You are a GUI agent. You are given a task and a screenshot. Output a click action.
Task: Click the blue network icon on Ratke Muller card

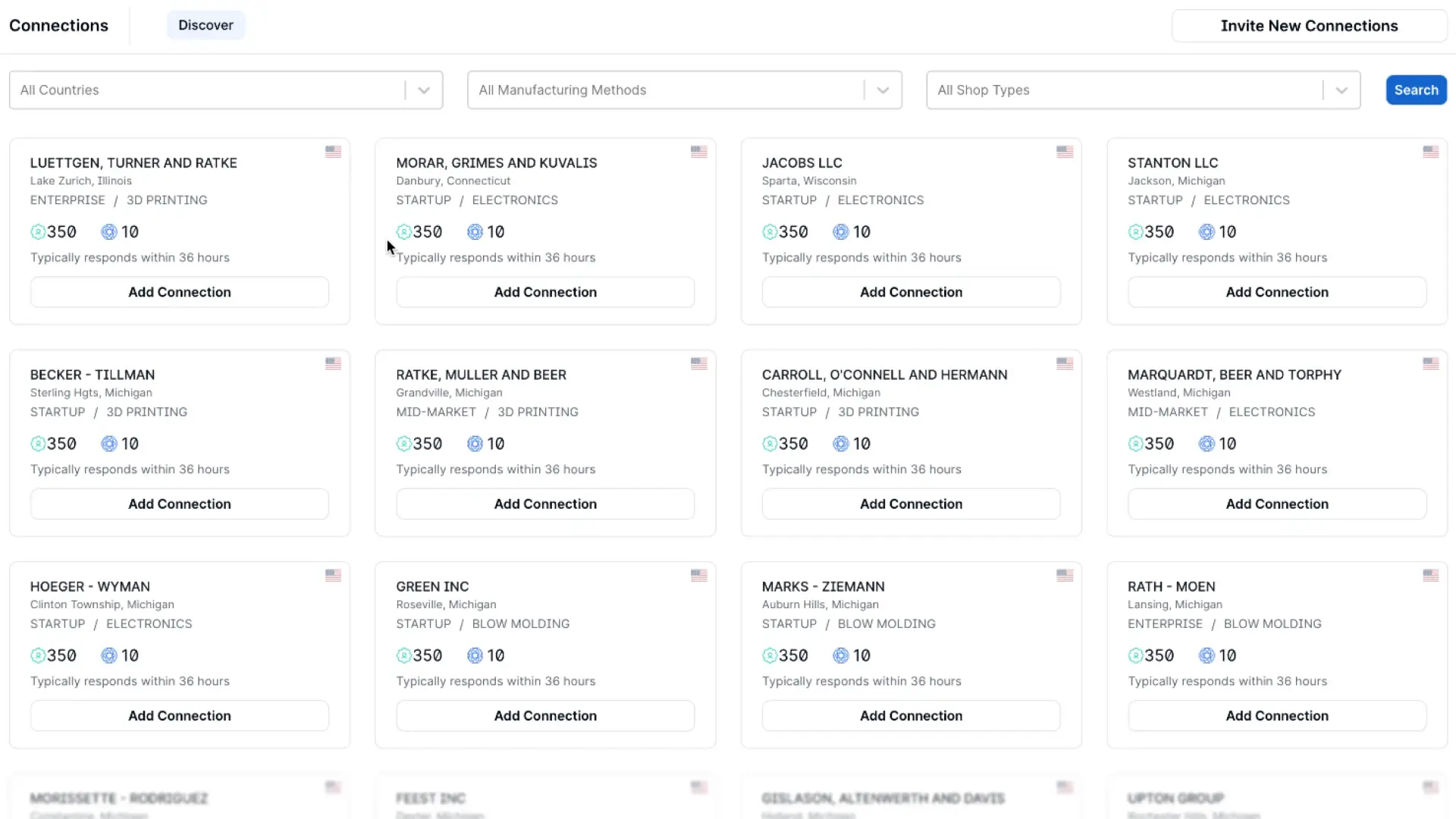(x=475, y=443)
